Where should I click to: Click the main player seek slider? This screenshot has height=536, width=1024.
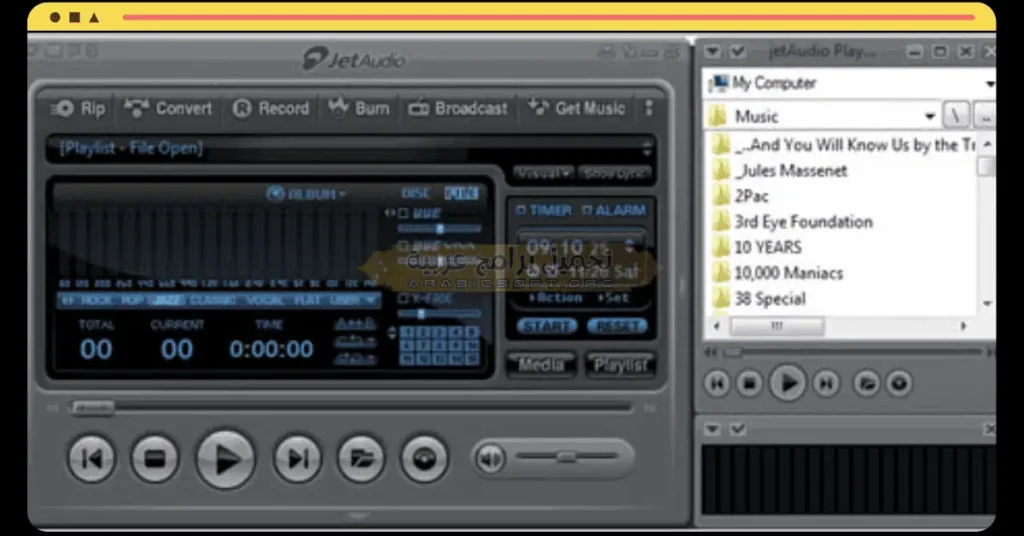[351, 409]
